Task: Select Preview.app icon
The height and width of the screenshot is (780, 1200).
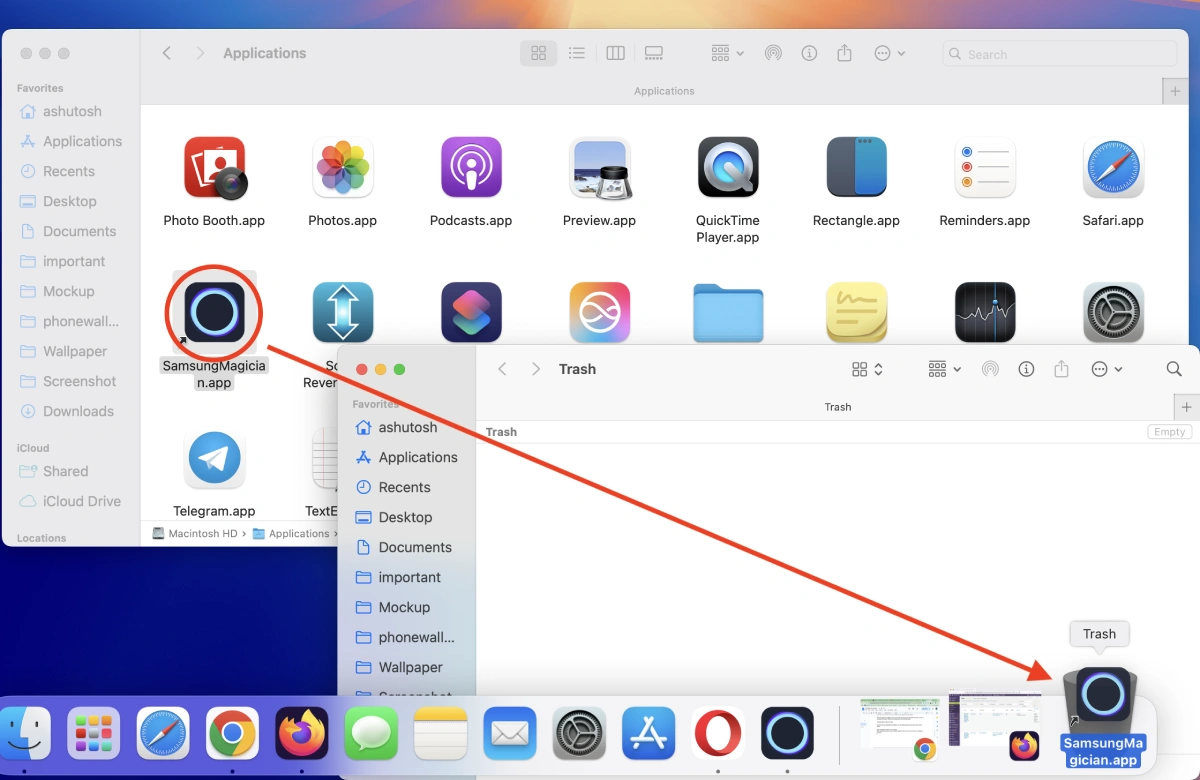Action: coord(599,167)
